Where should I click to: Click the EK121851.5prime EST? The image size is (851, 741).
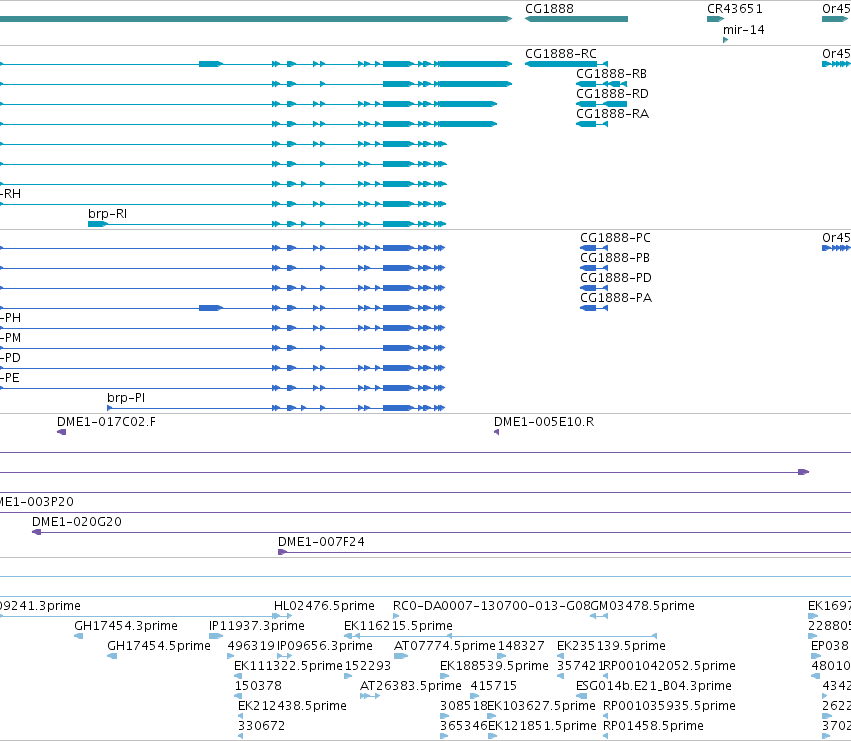coord(493,737)
